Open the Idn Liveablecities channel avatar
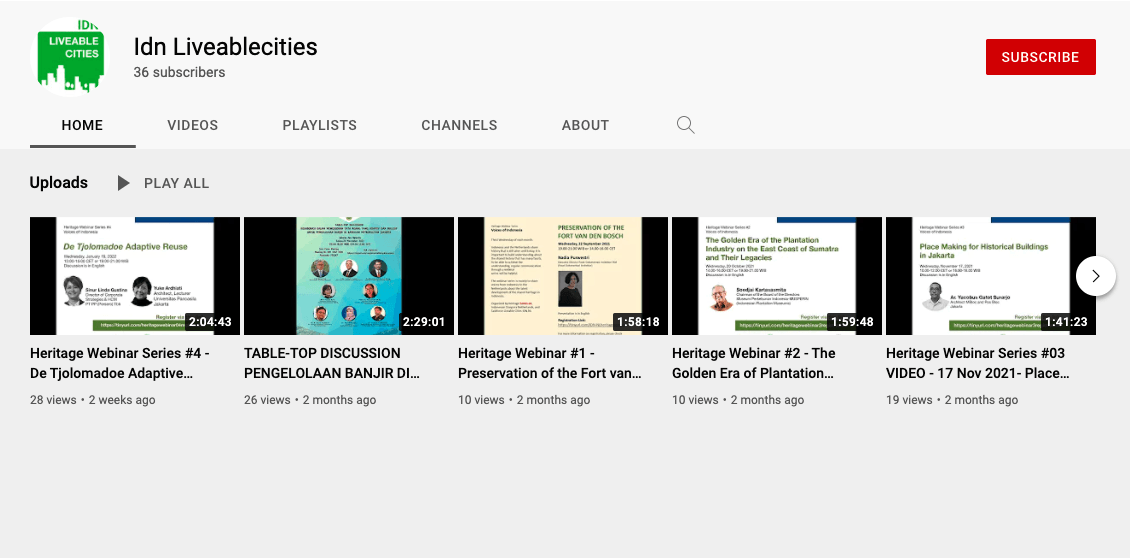The width and height of the screenshot is (1130, 558). [70, 57]
